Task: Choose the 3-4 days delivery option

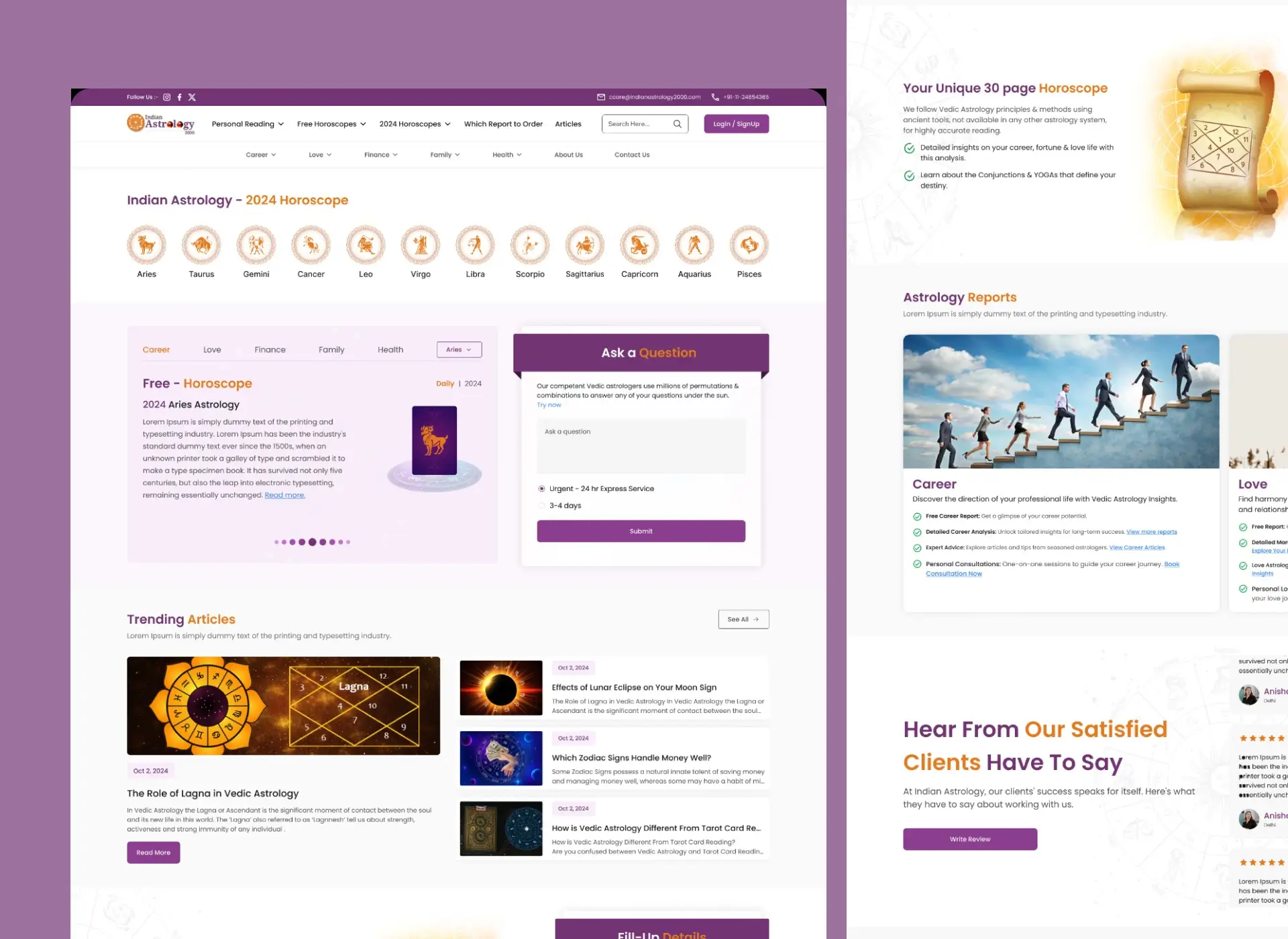Action: (x=541, y=505)
